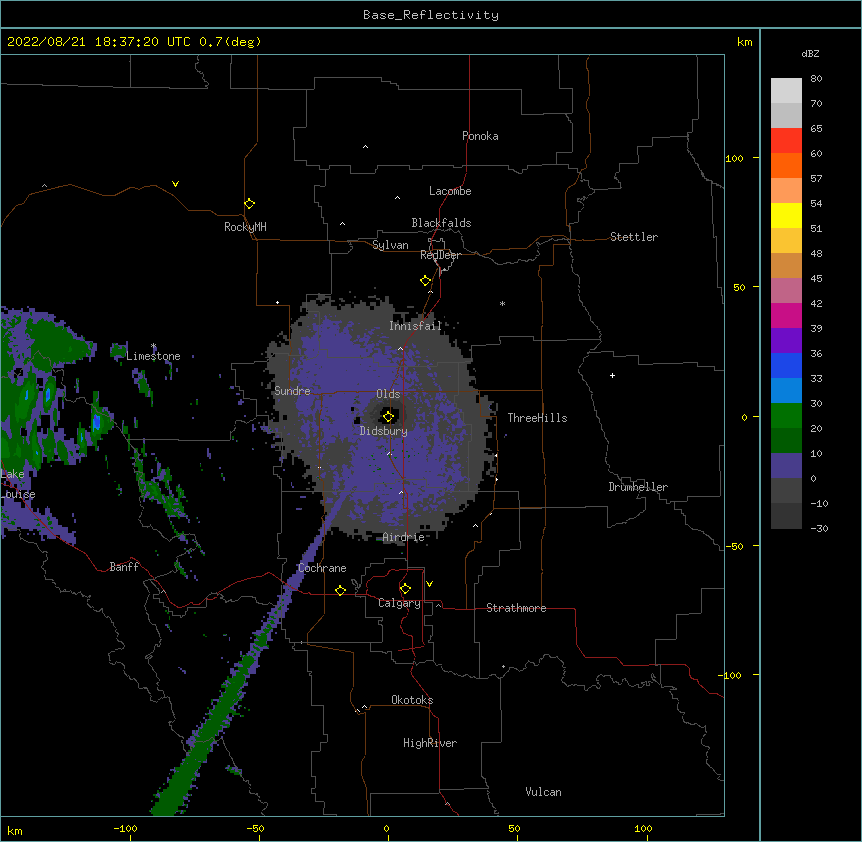
Task: Click the Banff label
Action: pos(124,567)
